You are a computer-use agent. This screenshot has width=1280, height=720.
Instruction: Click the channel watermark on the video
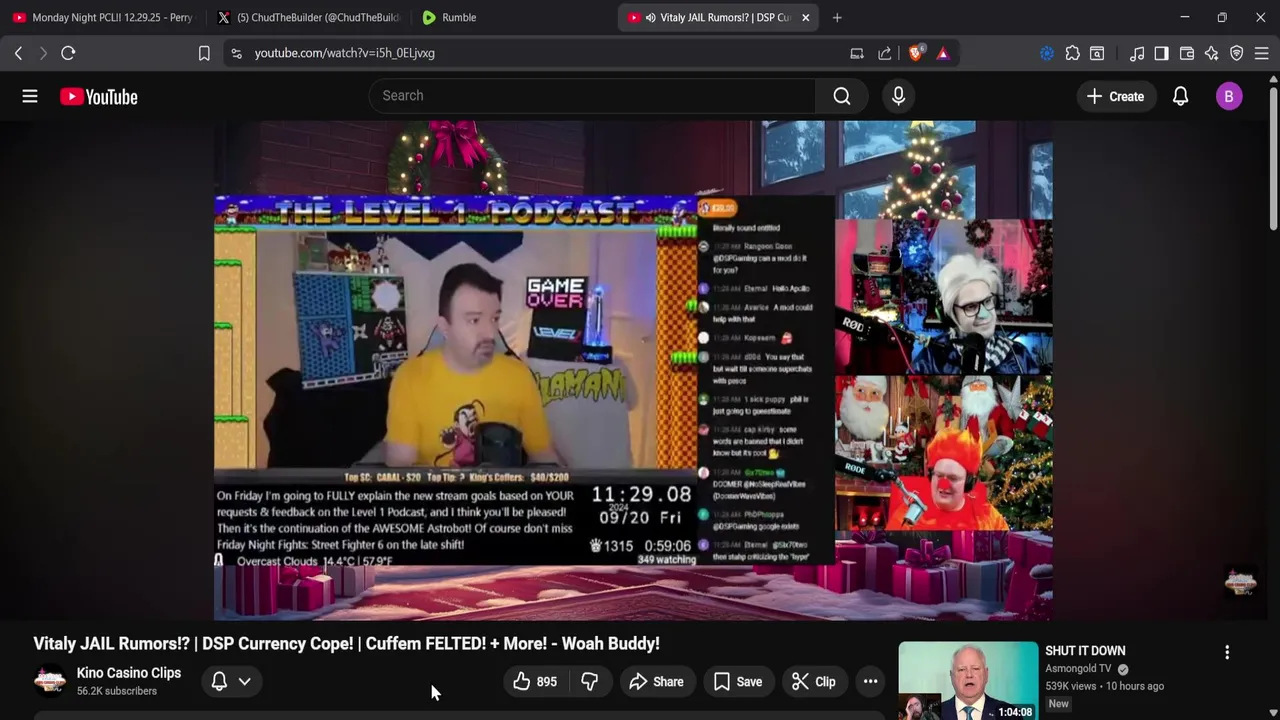tap(1240, 581)
